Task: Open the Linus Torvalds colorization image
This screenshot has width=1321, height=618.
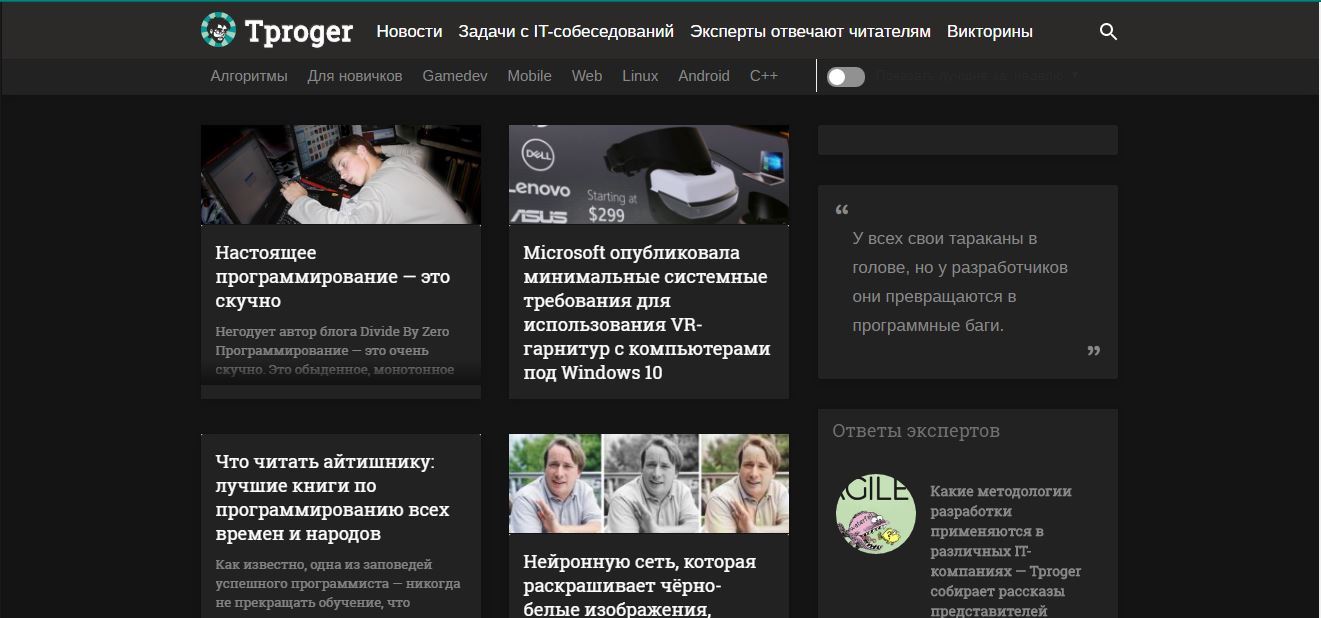Action: (x=649, y=484)
